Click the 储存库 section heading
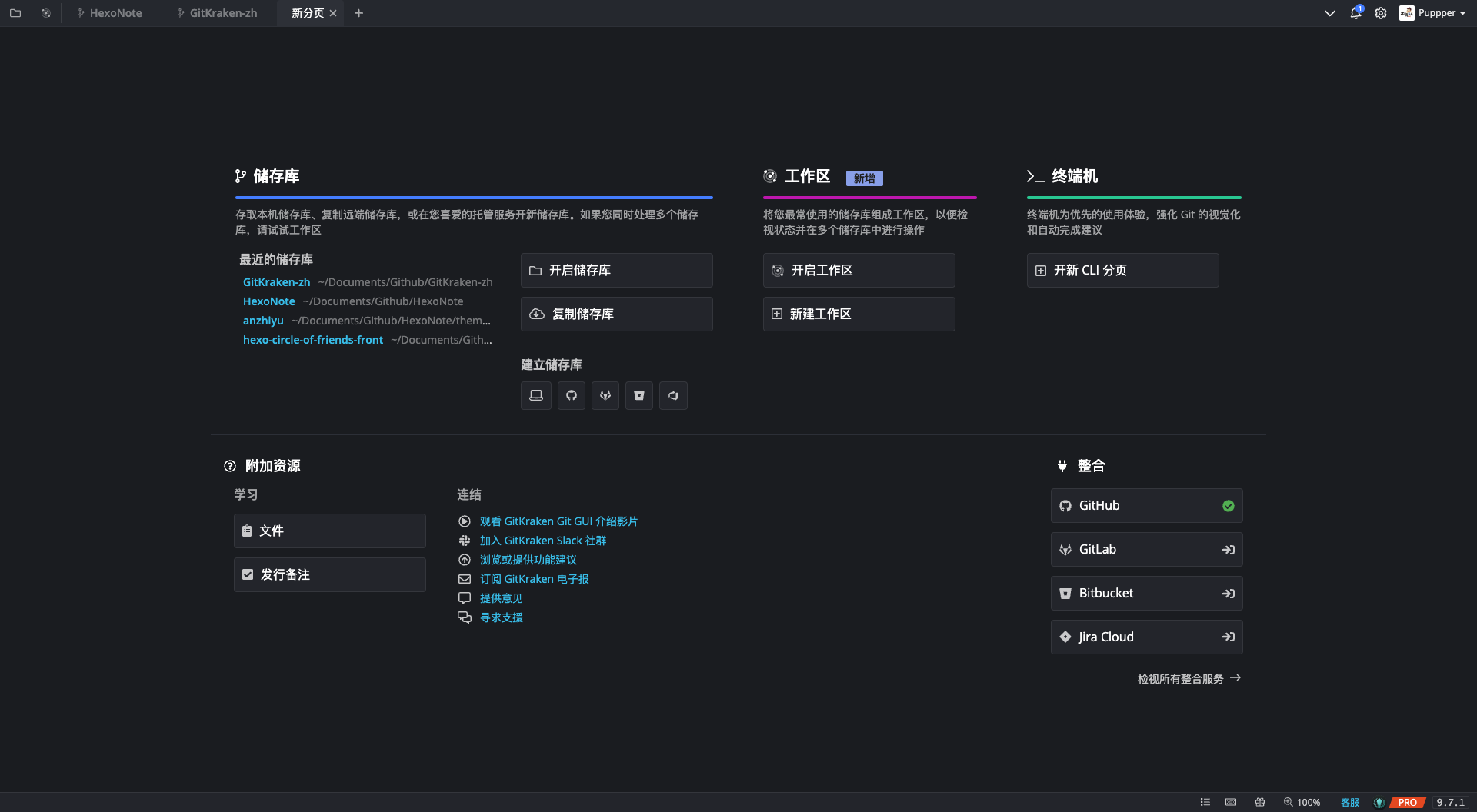This screenshot has height=812, width=1477. point(276,177)
